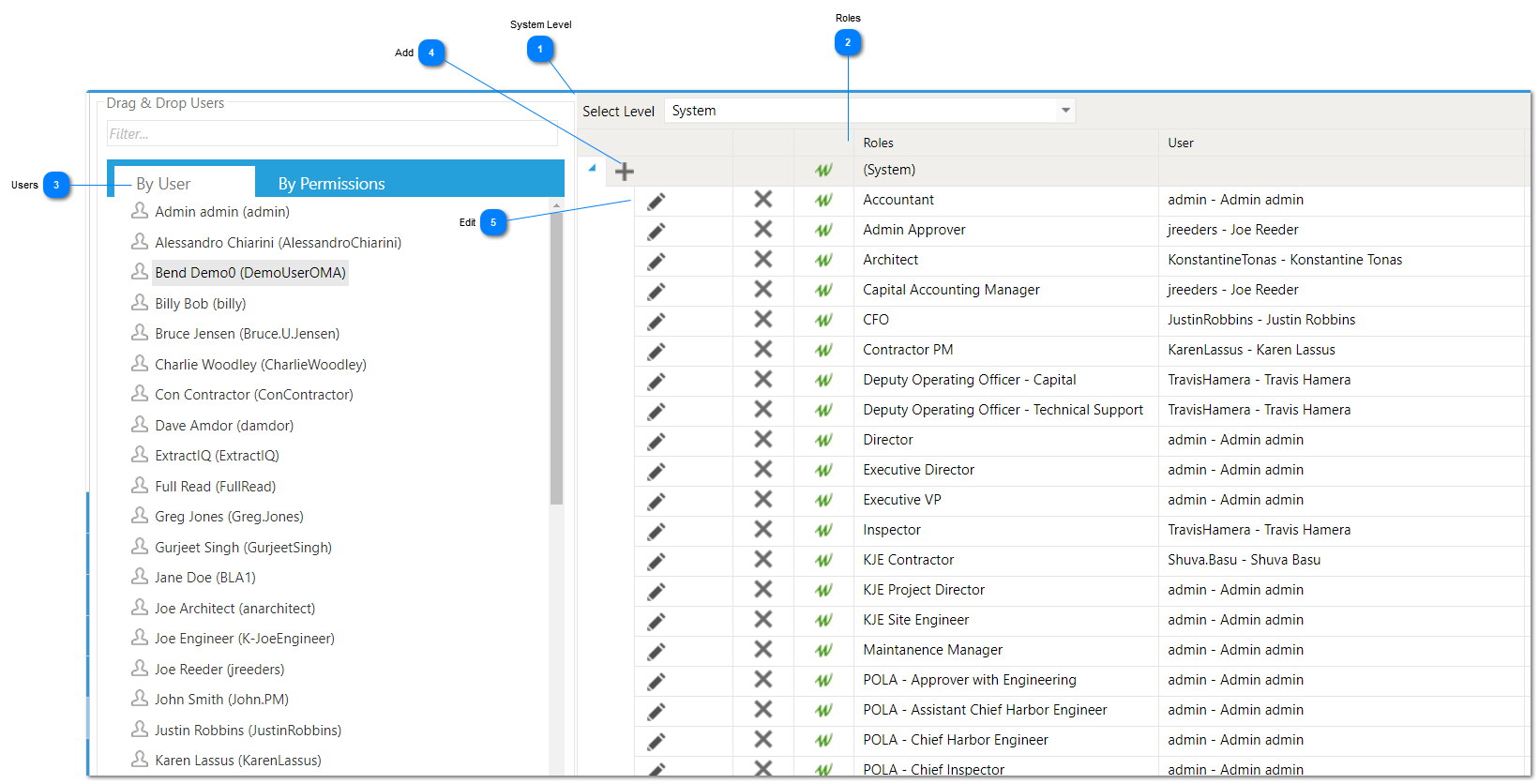
Task: Select John Smith (John.PM) user
Action: coord(222,700)
